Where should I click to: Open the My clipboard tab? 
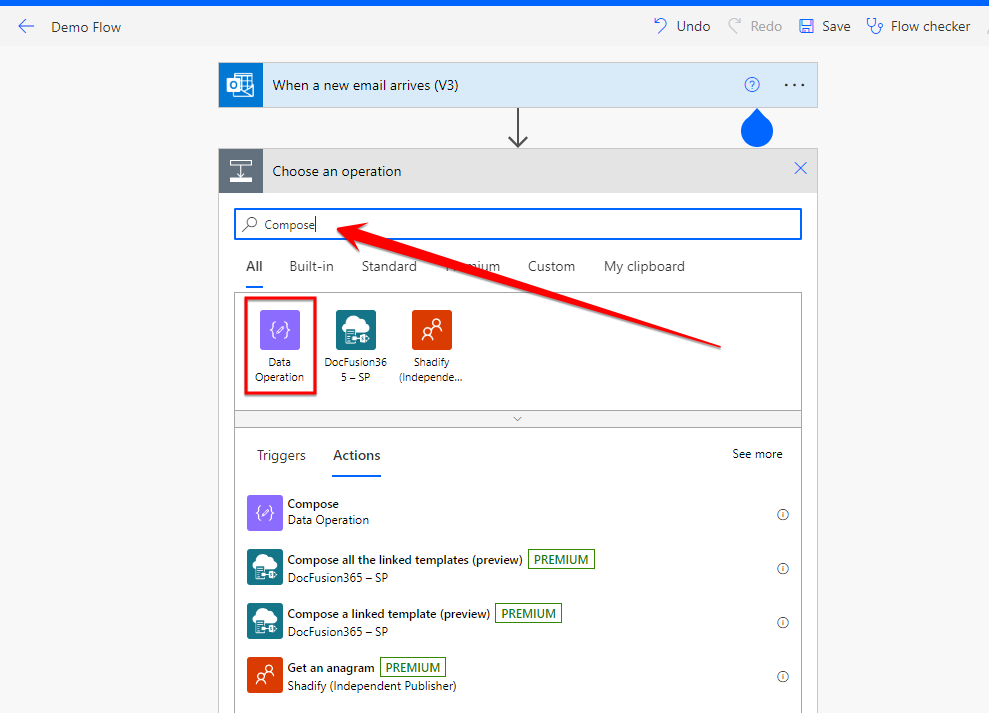pos(644,266)
